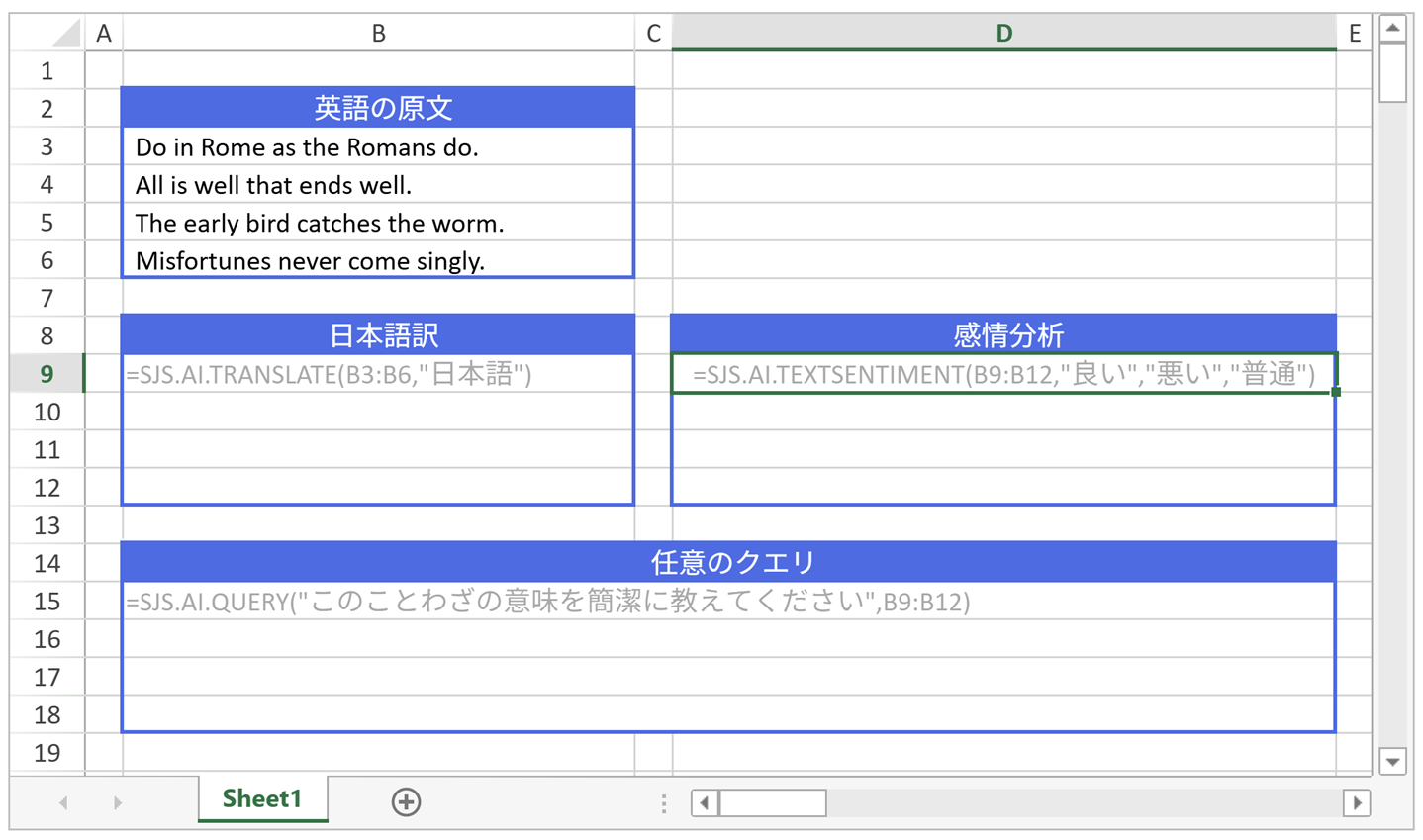The width and height of the screenshot is (1423, 840).
Task: Click the scroll right arrow icon
Action: [x=1357, y=803]
